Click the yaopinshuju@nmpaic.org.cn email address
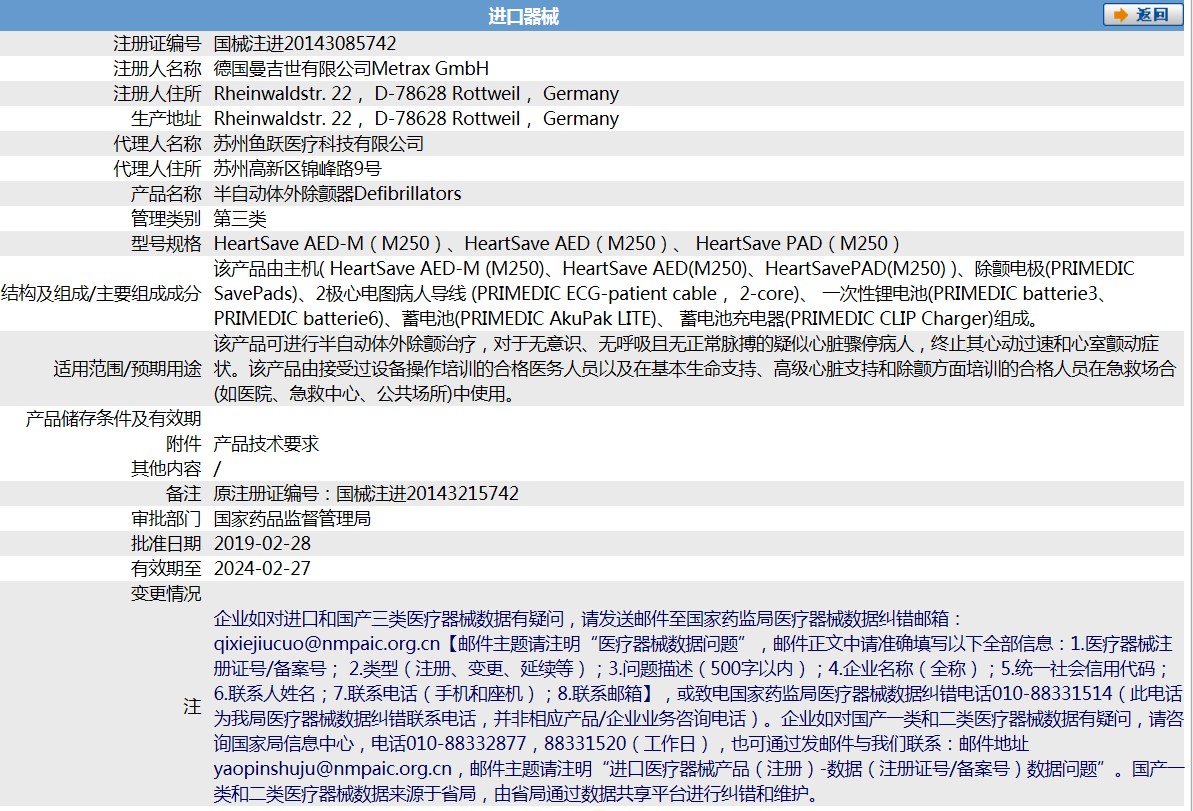This screenshot has width=1193, height=811. [x=332, y=769]
